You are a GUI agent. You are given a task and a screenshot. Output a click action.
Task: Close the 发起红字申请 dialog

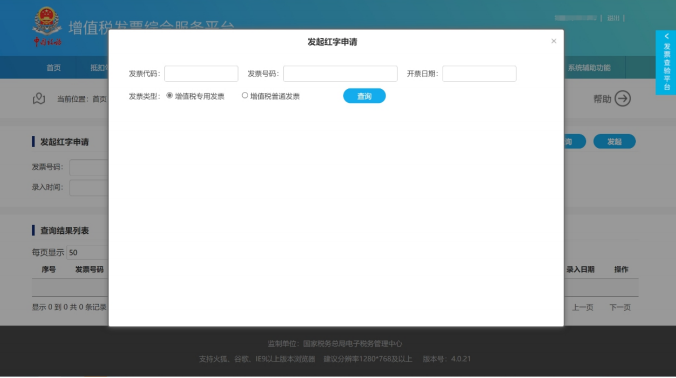click(554, 41)
